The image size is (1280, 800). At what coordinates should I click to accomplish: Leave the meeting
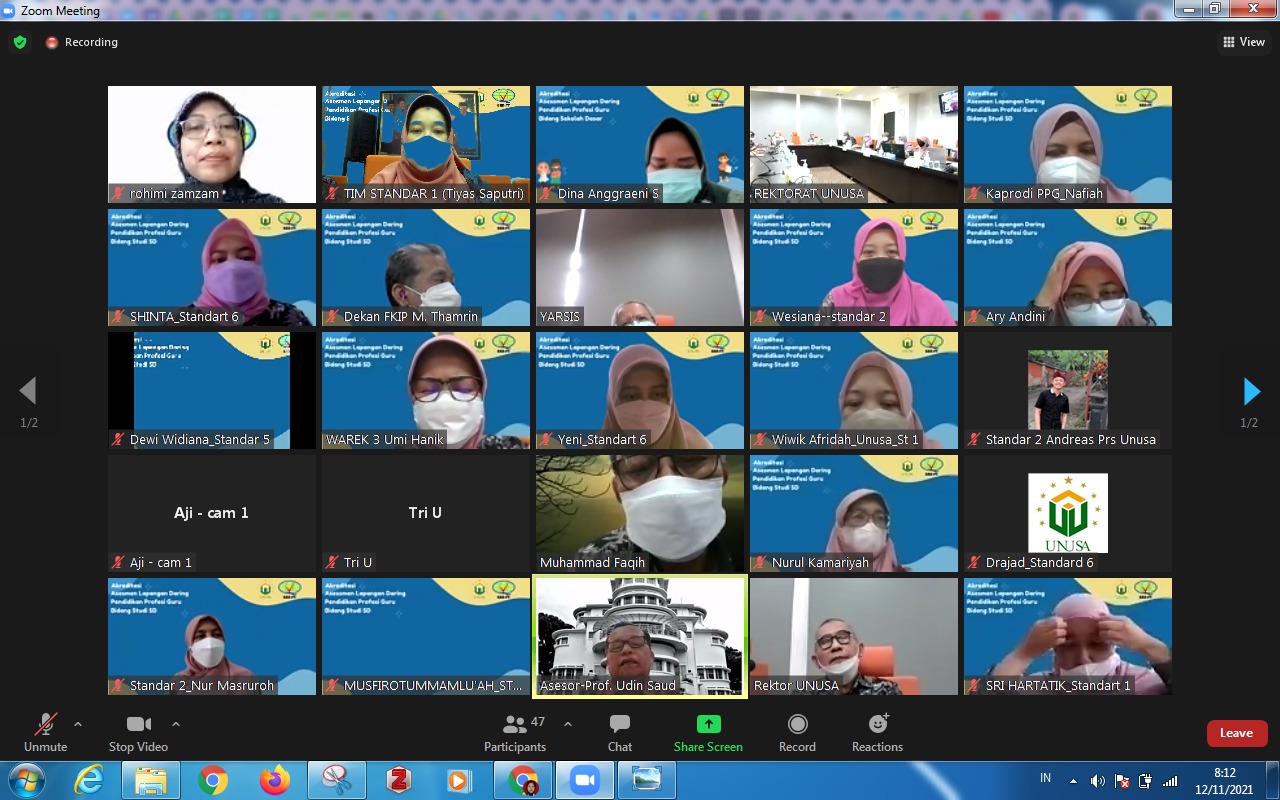pos(1237,733)
